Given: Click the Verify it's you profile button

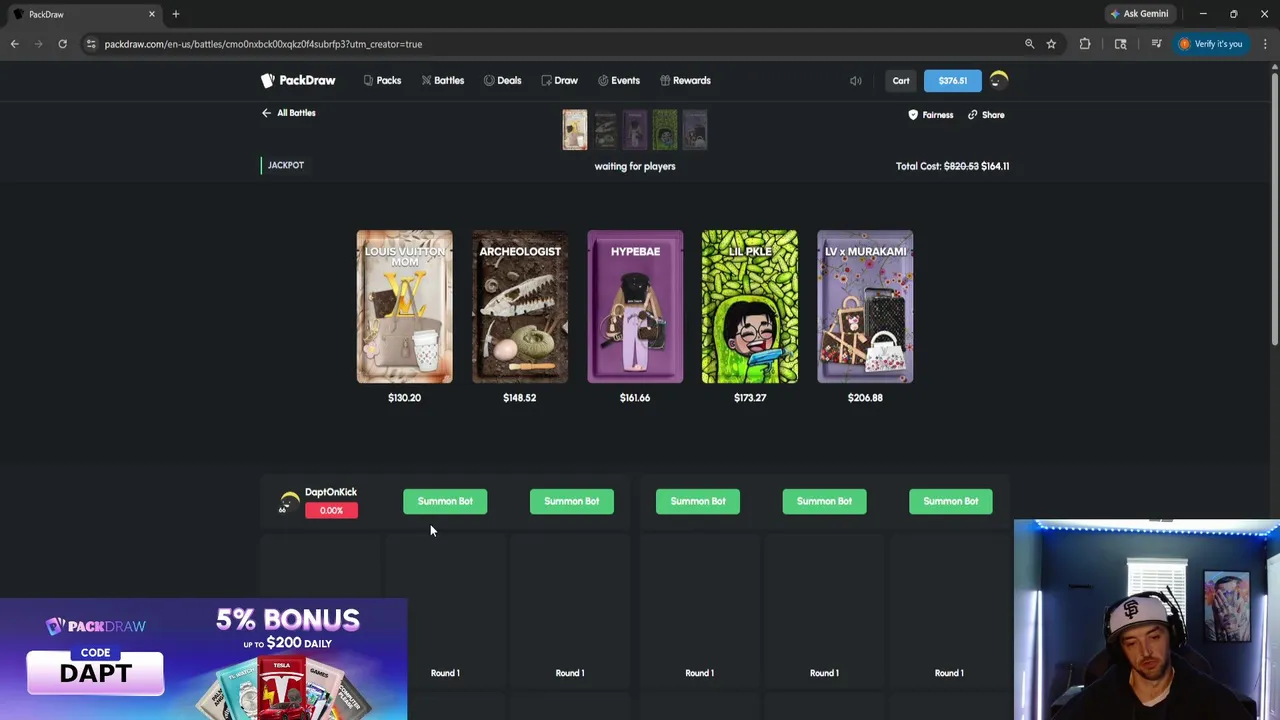Looking at the screenshot, I should tap(1210, 44).
